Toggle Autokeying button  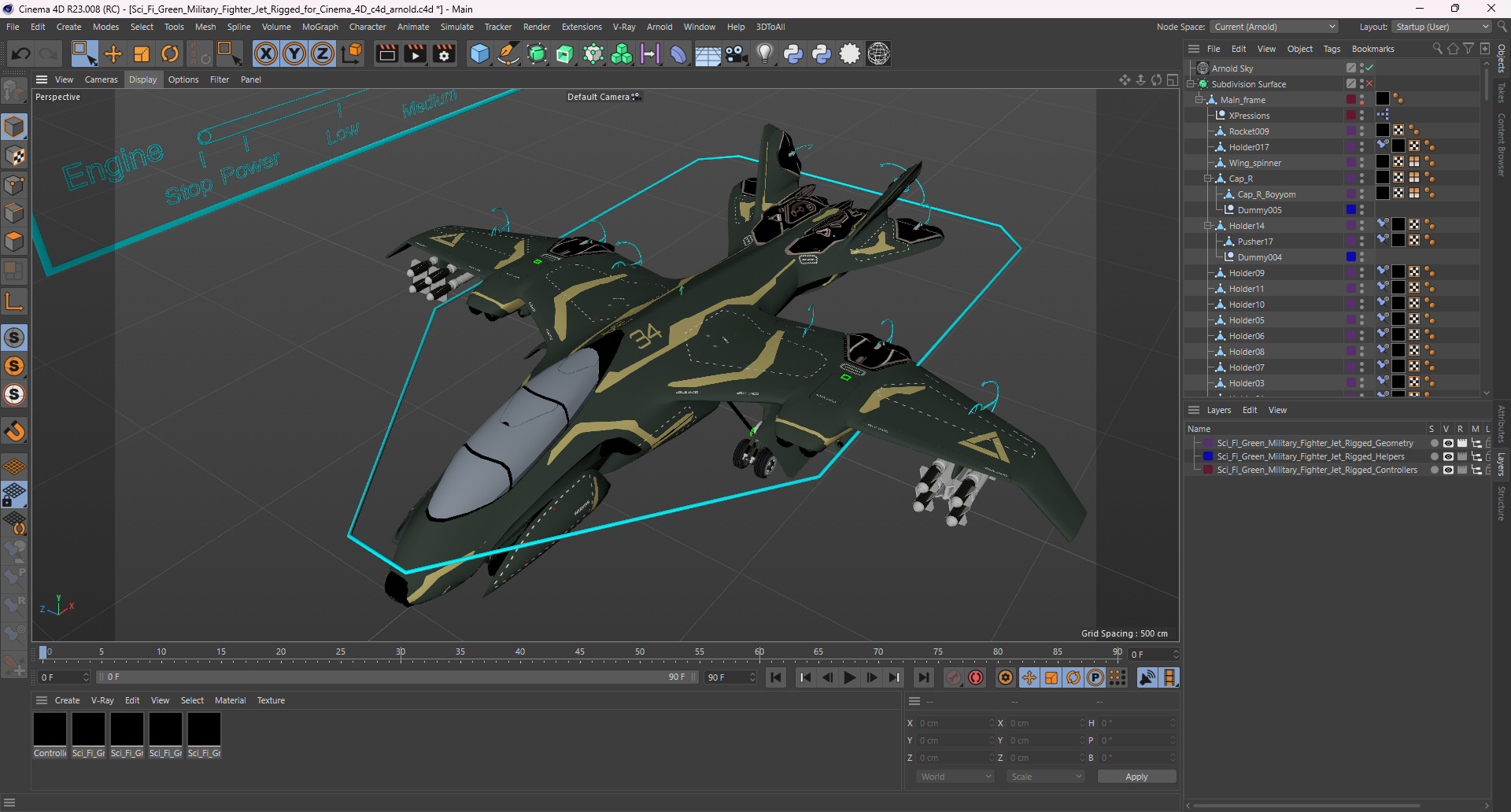click(x=976, y=677)
